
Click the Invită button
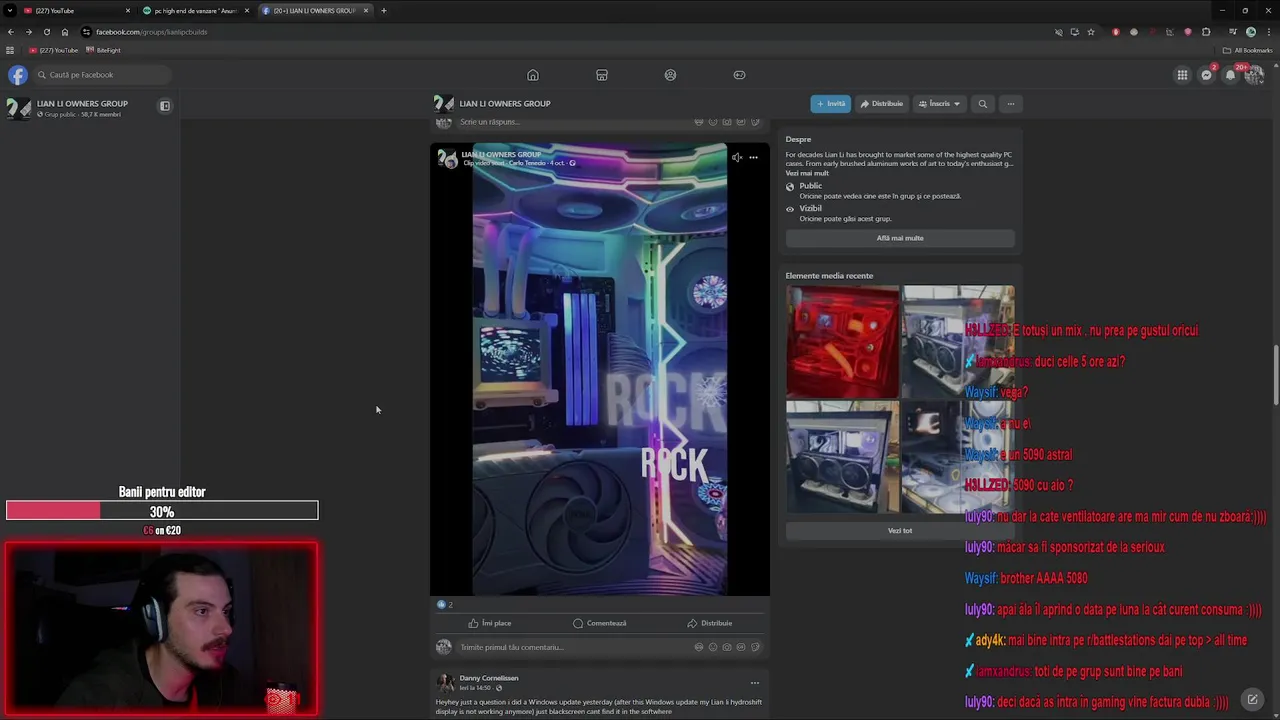pyautogui.click(x=830, y=104)
